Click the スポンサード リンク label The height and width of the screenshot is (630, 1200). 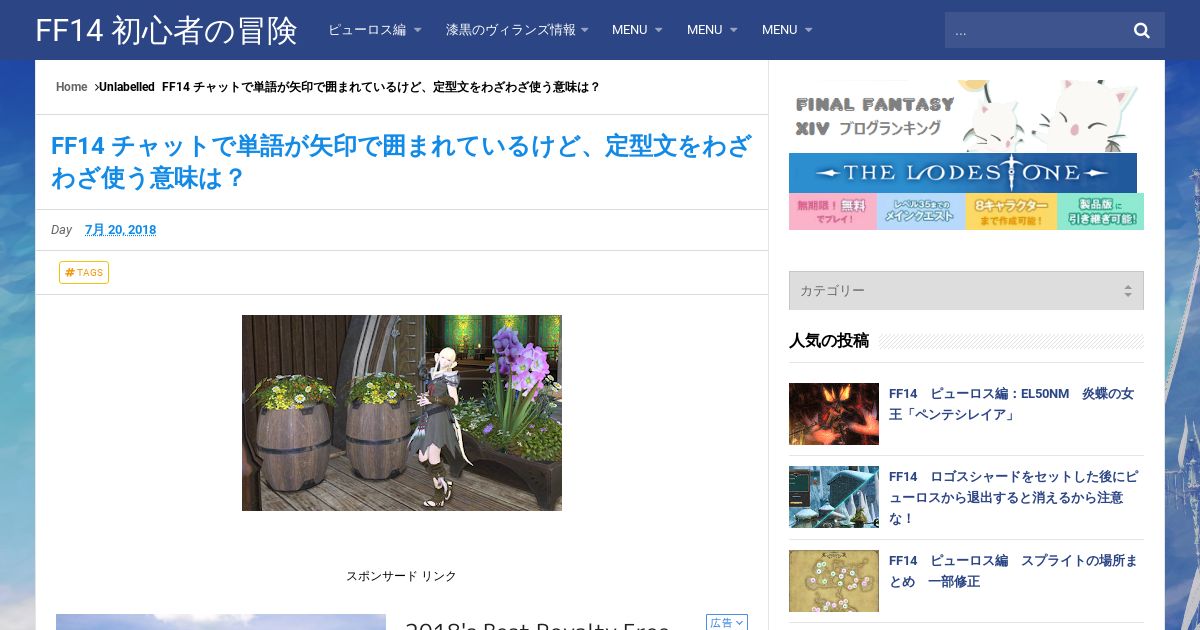click(401, 576)
